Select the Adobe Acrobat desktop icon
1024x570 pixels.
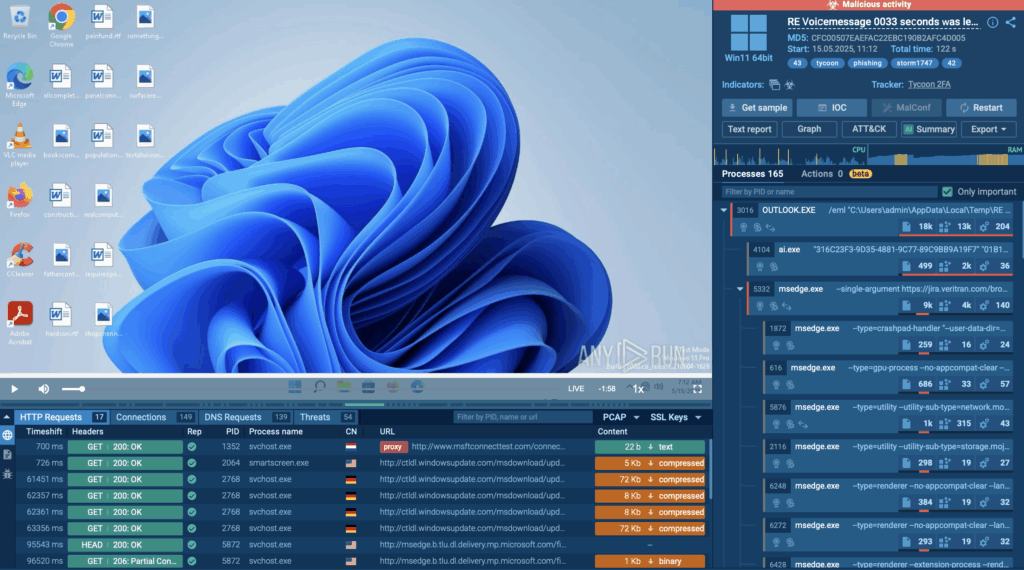[20, 323]
